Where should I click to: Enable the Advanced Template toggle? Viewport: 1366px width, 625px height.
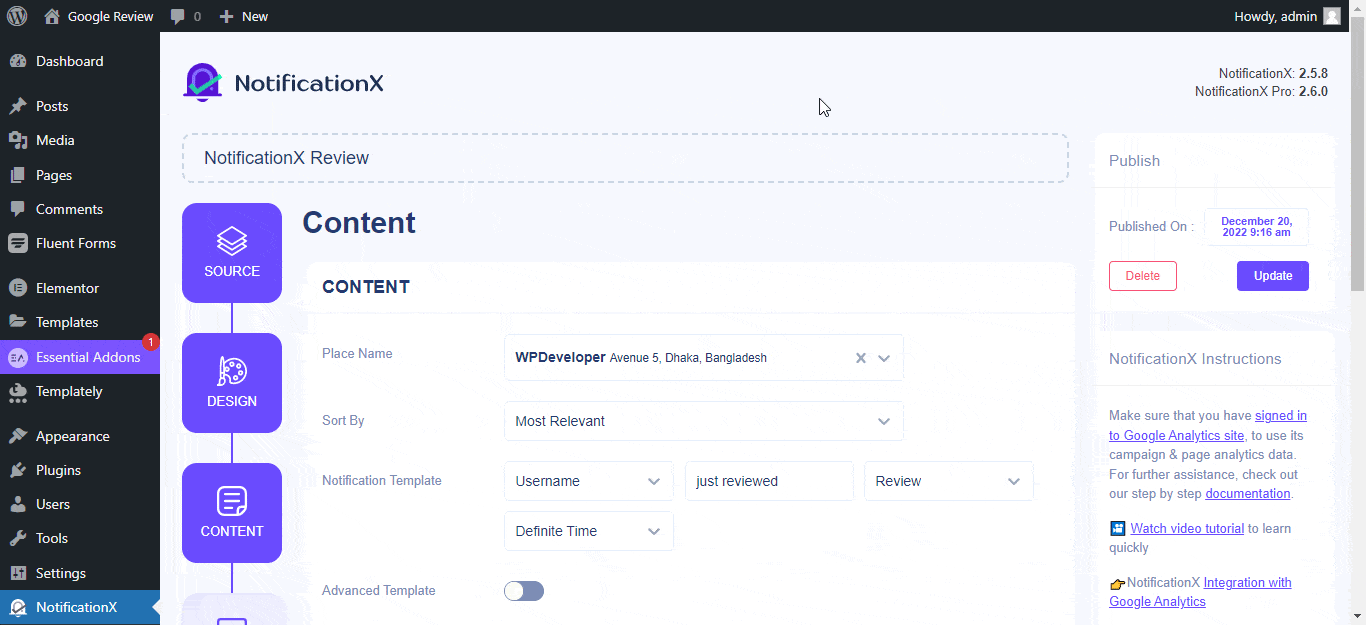point(524,591)
